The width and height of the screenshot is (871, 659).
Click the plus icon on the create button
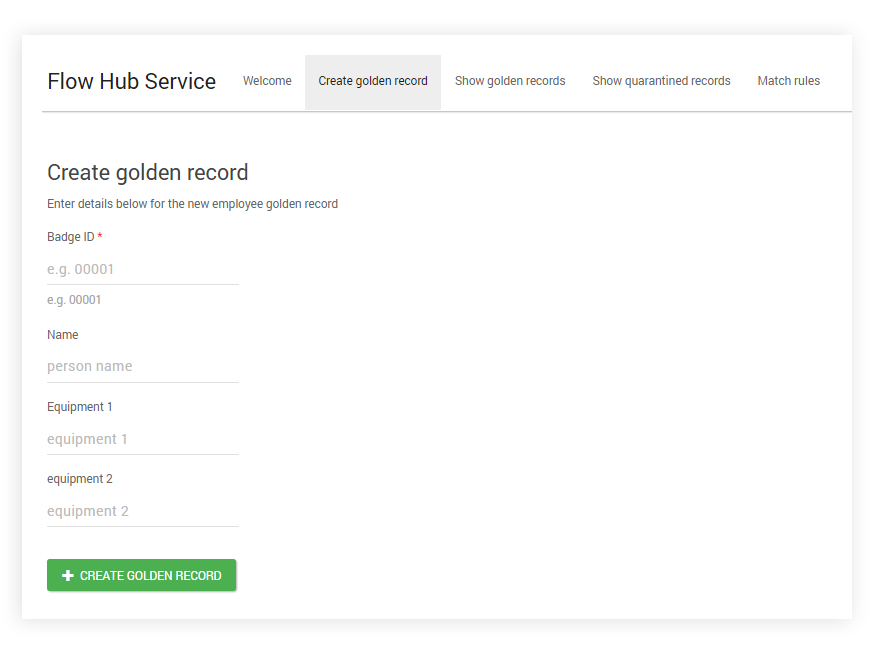66,575
